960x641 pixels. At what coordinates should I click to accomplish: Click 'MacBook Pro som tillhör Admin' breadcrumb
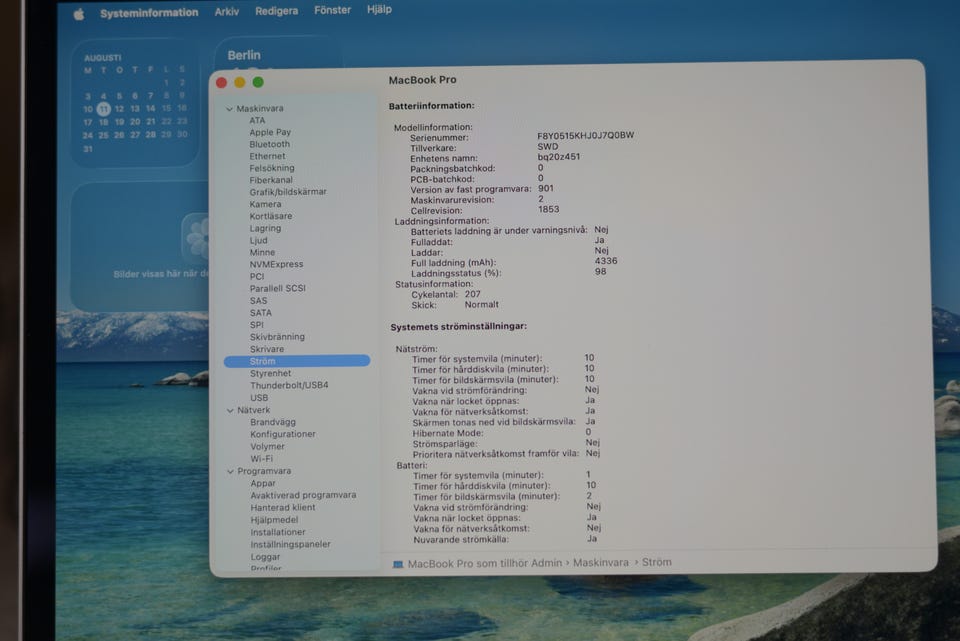(485, 563)
